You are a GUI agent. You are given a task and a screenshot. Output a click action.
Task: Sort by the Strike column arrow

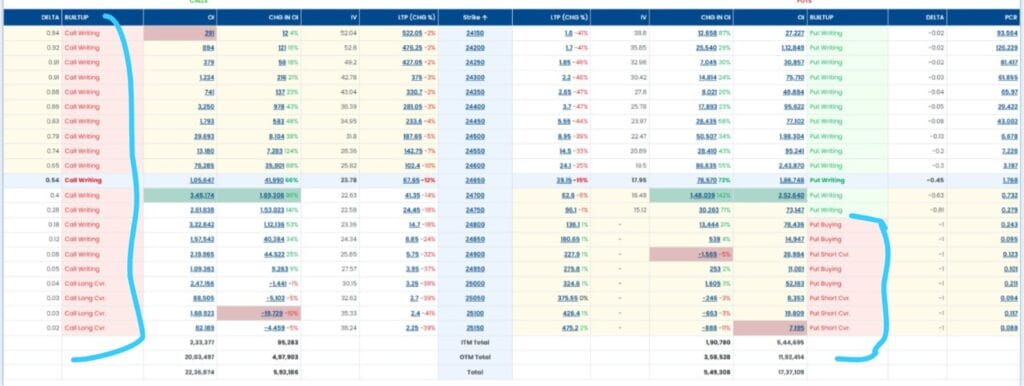484,18
